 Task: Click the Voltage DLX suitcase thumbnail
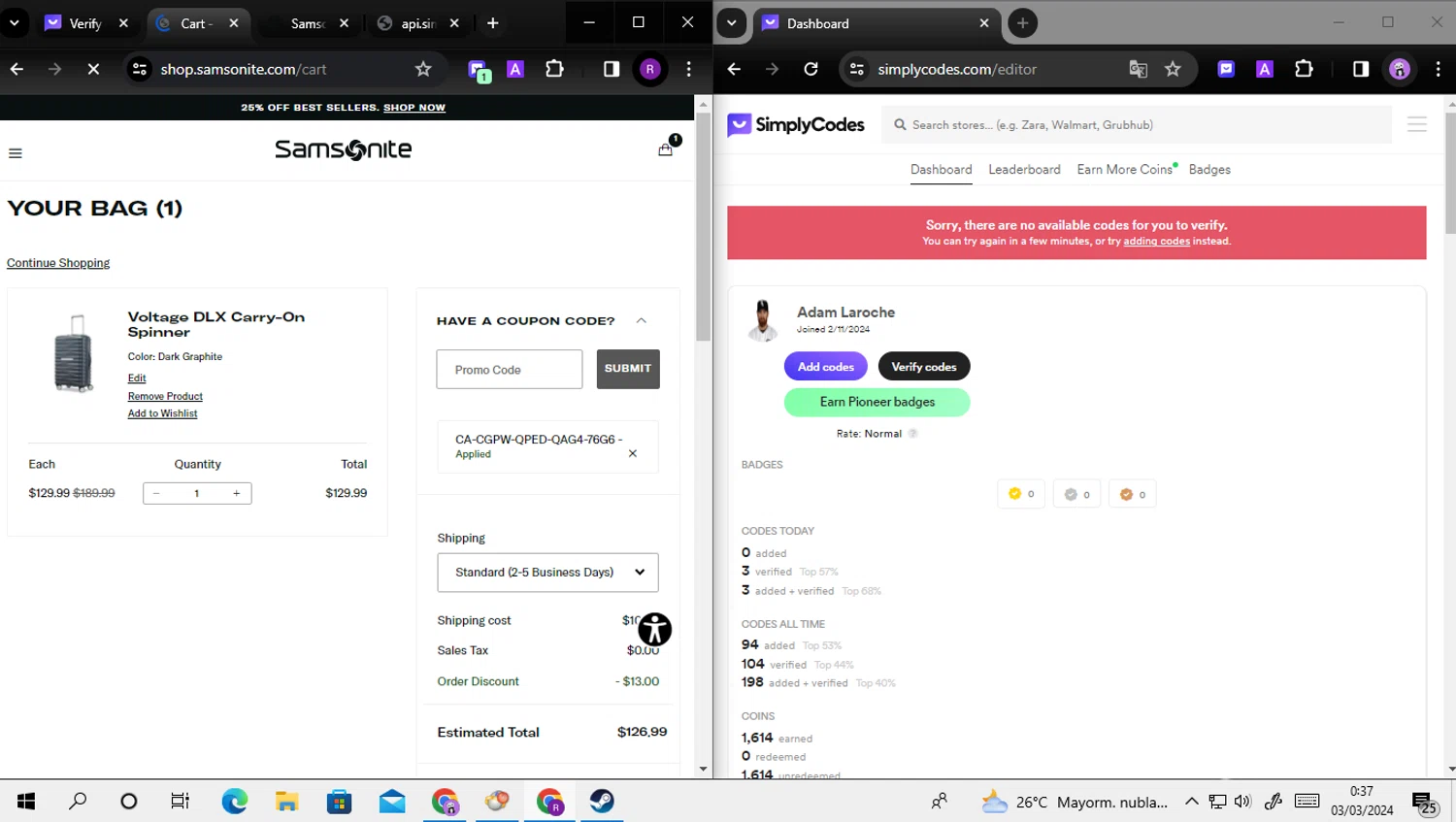point(73,353)
